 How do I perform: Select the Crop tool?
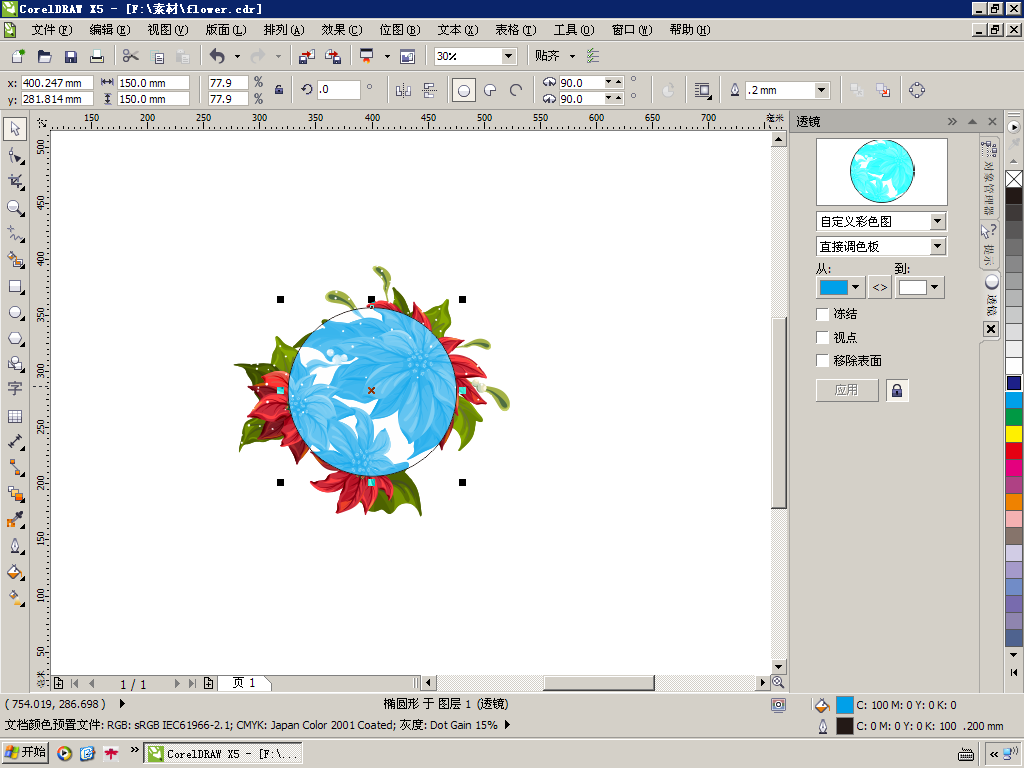(x=15, y=182)
